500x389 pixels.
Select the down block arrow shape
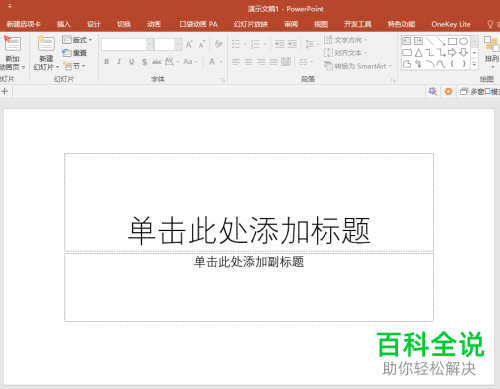[464, 52]
